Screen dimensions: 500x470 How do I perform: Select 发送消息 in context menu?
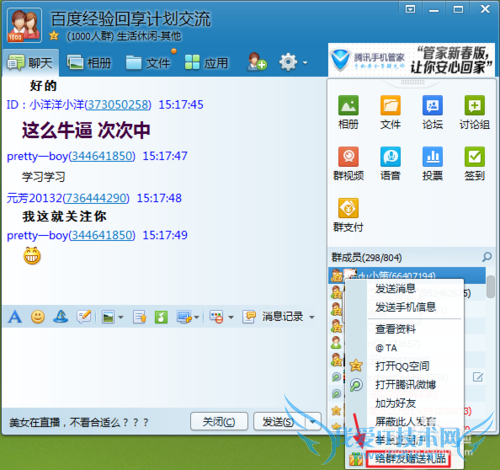395,289
